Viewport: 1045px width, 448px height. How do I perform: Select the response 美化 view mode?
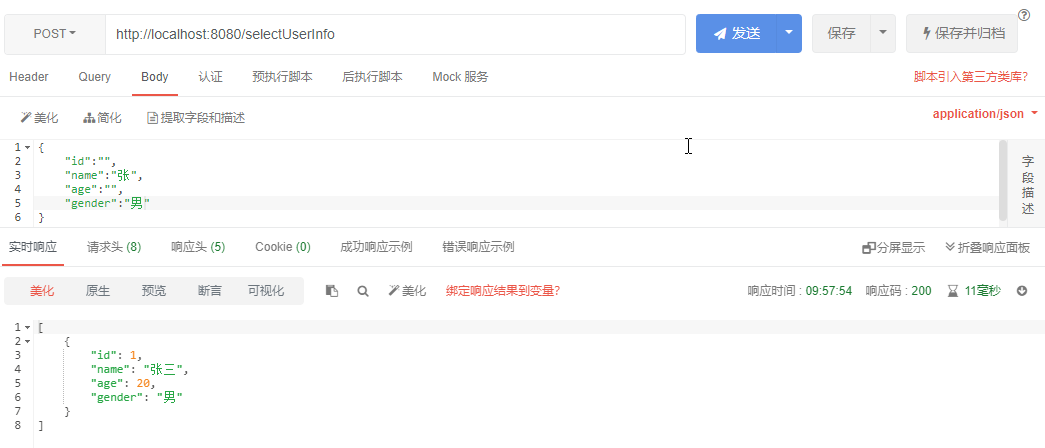pos(42,291)
